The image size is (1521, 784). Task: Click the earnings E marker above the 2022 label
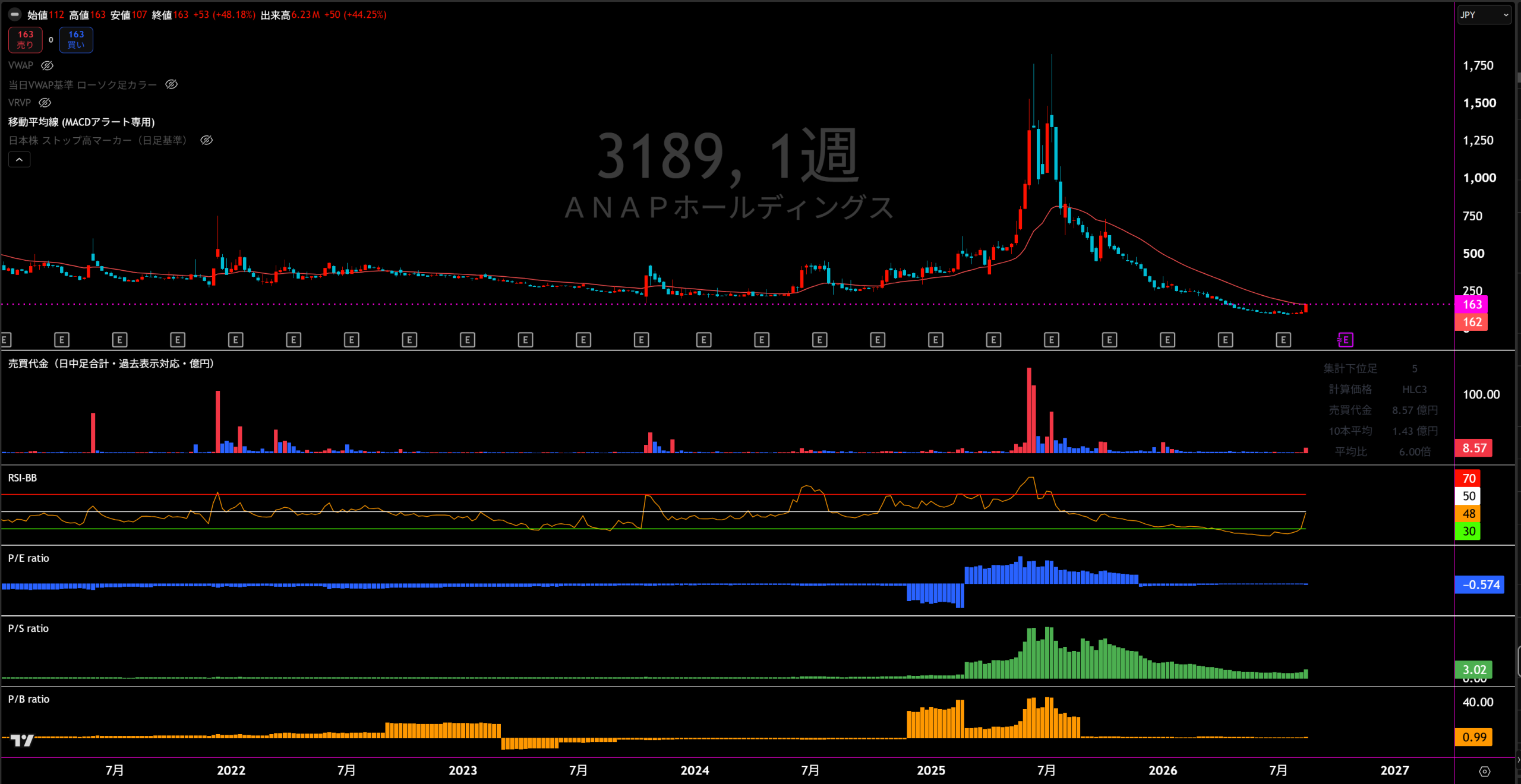pyautogui.click(x=236, y=340)
